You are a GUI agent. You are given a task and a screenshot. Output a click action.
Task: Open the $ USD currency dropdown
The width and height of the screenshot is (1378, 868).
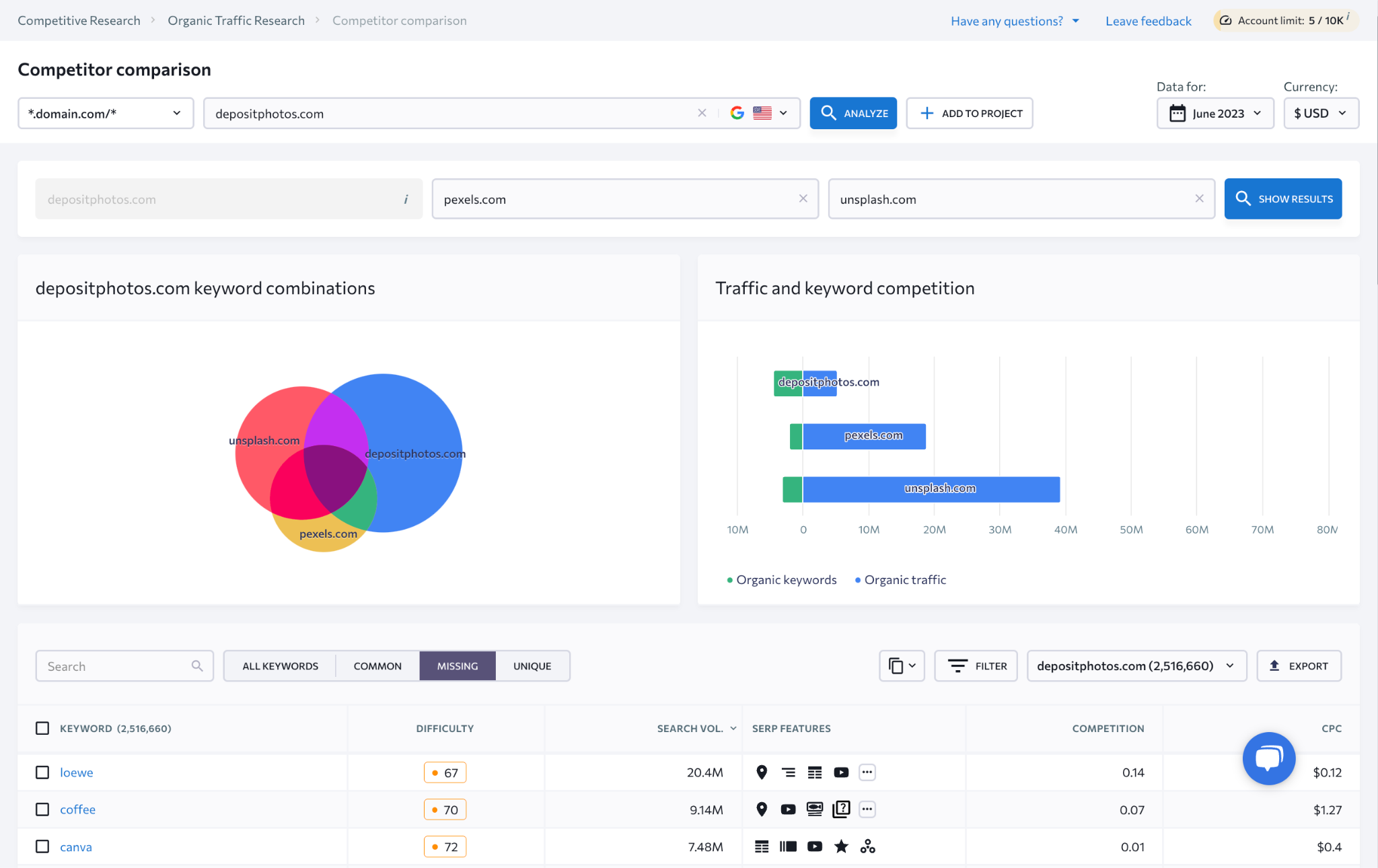point(1321,113)
